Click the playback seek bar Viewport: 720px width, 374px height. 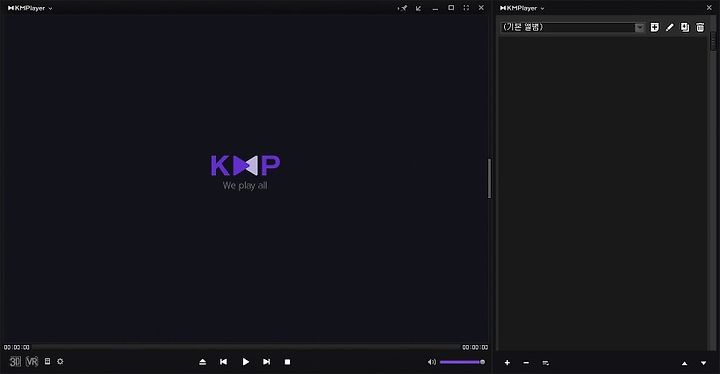[x=246, y=347]
